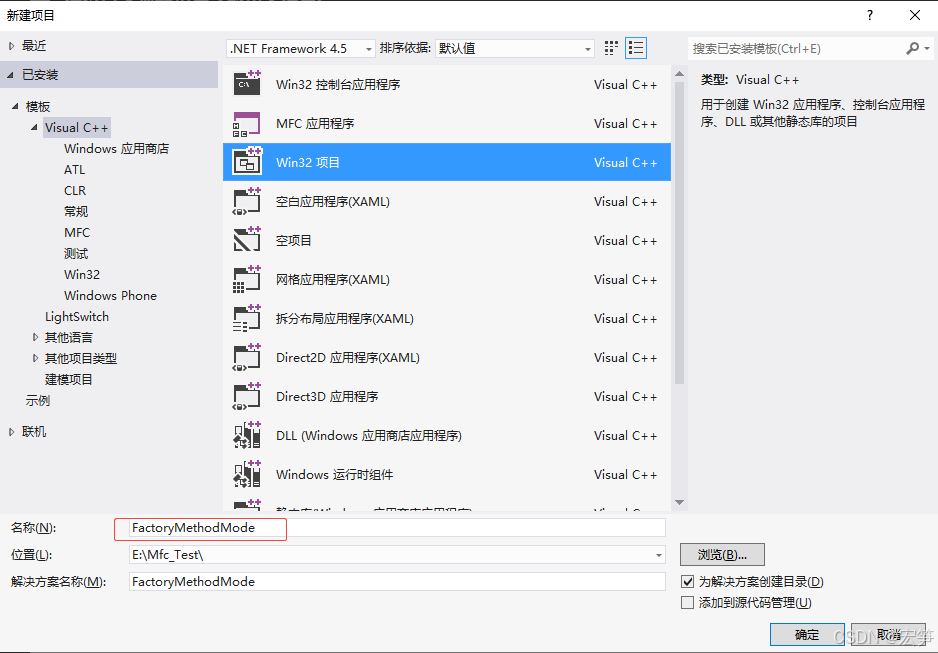Click the search magnifier icon

[x=912, y=48]
